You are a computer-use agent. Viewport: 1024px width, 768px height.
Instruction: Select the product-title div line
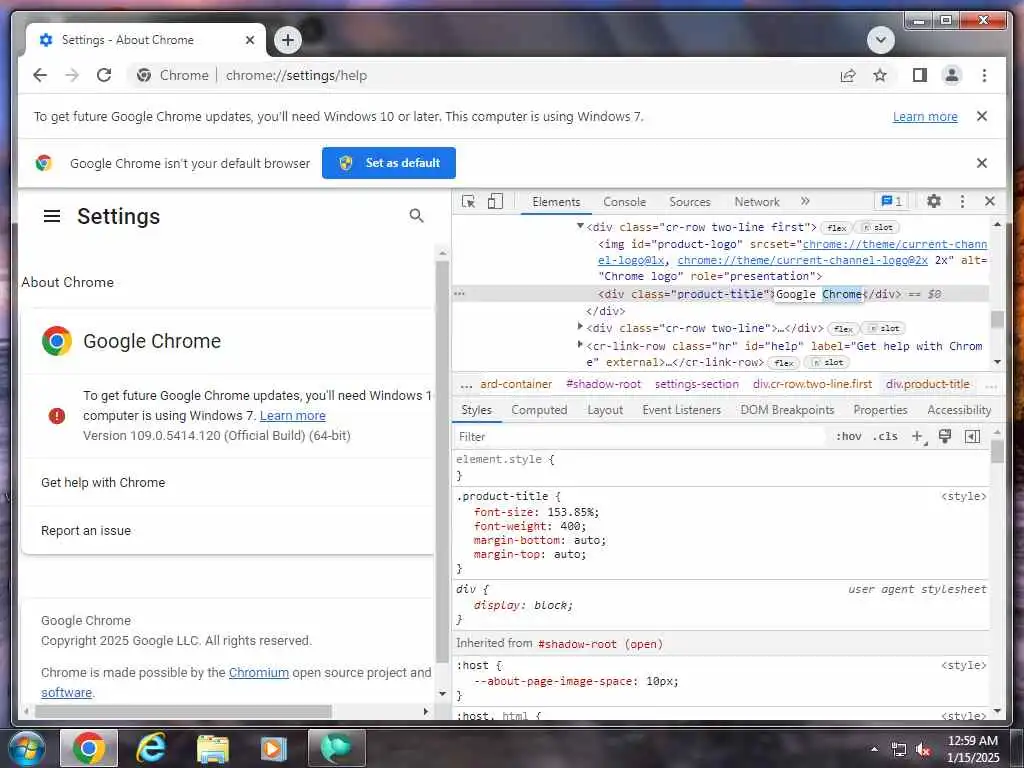coord(720,294)
